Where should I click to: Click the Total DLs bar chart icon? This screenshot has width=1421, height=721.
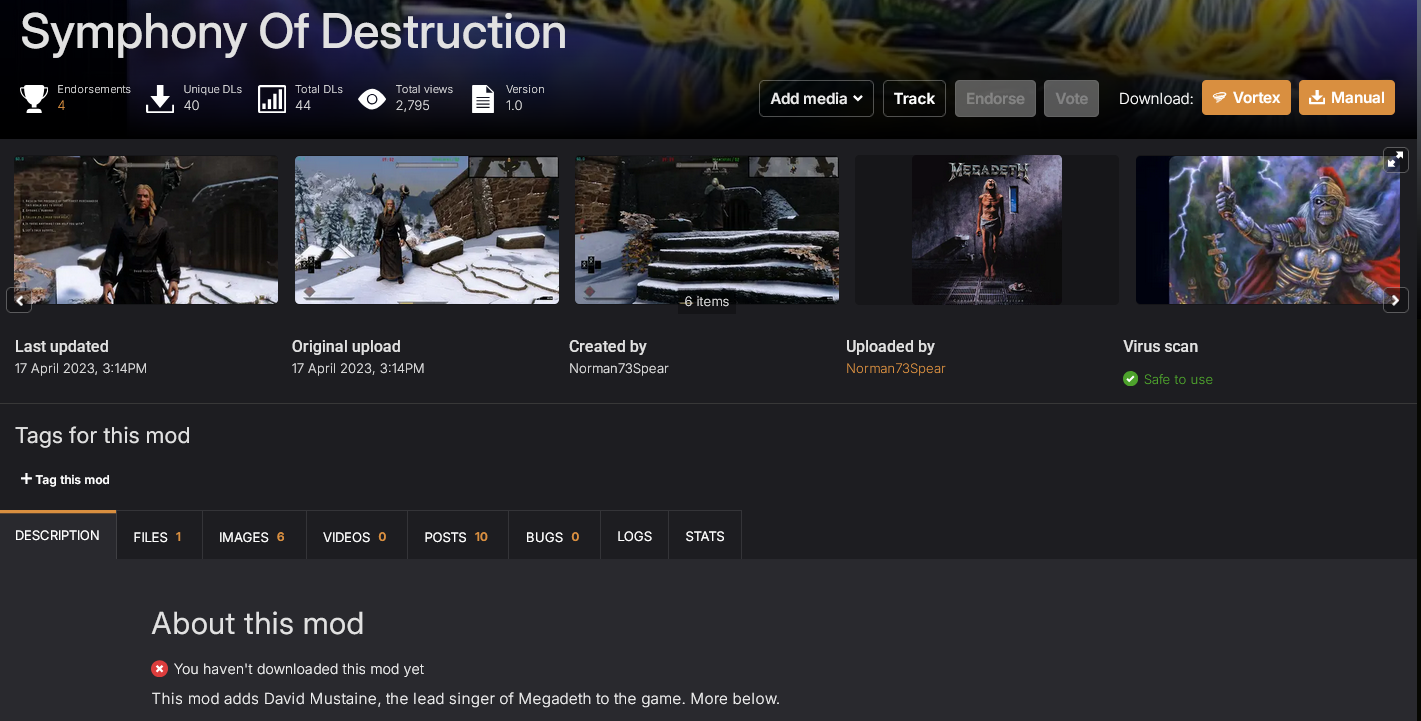tap(272, 98)
